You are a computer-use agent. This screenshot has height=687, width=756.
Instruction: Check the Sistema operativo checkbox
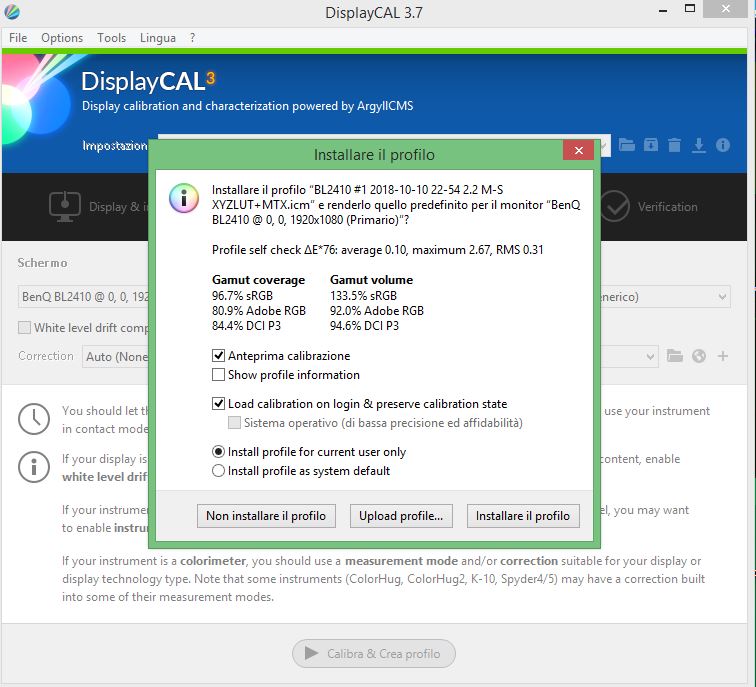(x=234, y=423)
